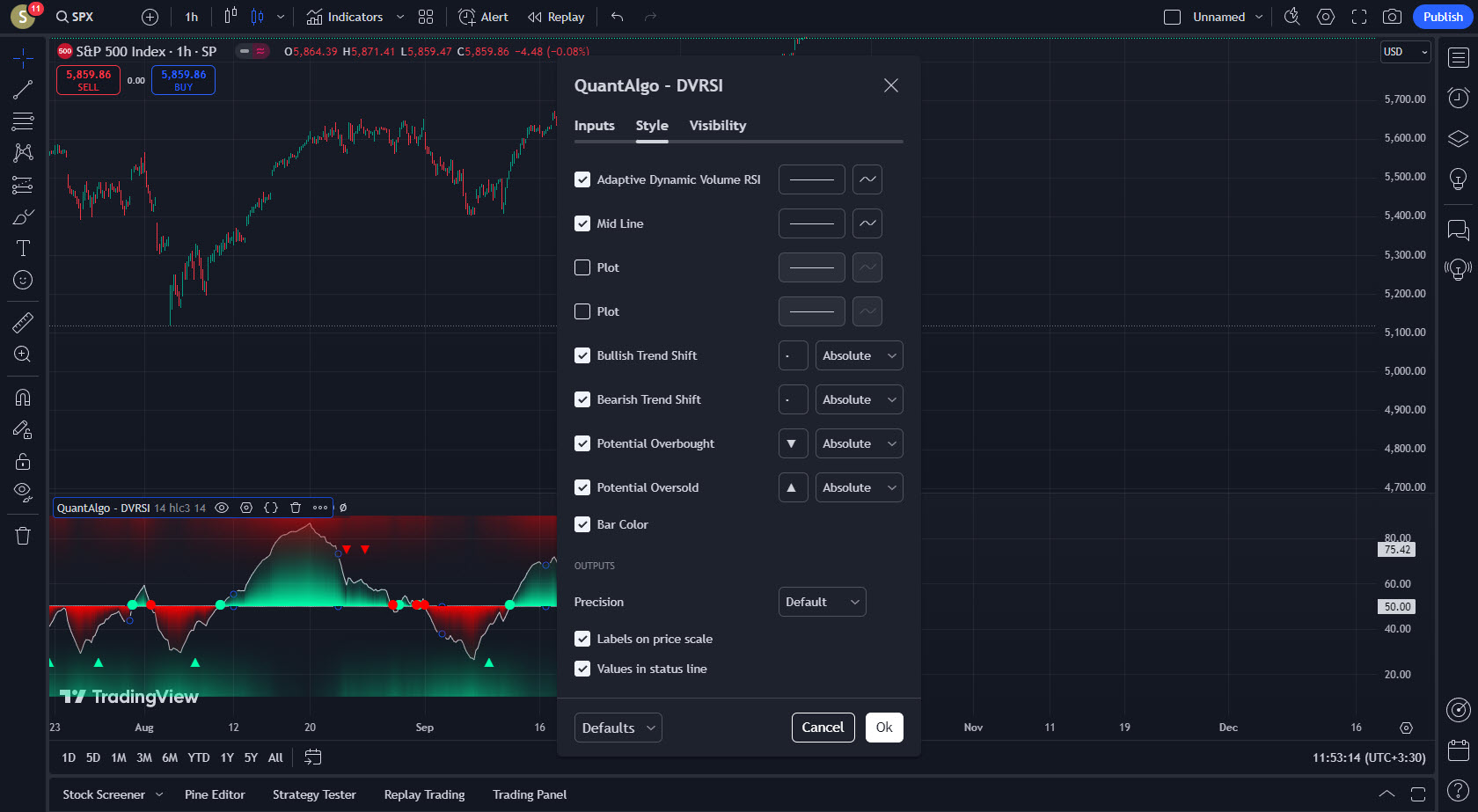This screenshot has height=812, width=1478.
Task: Open Adaptive Dynamic Volume RSI line color swatch
Action: 811,179
